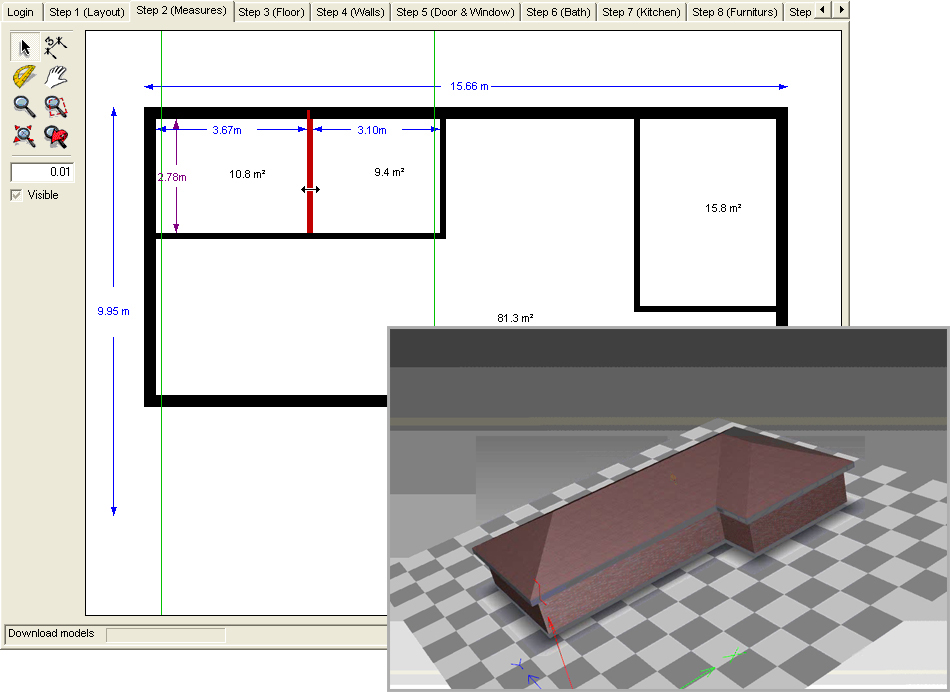This screenshot has height=692, width=950.
Task: Click the zoom extents tool
Action: [x=25, y=136]
